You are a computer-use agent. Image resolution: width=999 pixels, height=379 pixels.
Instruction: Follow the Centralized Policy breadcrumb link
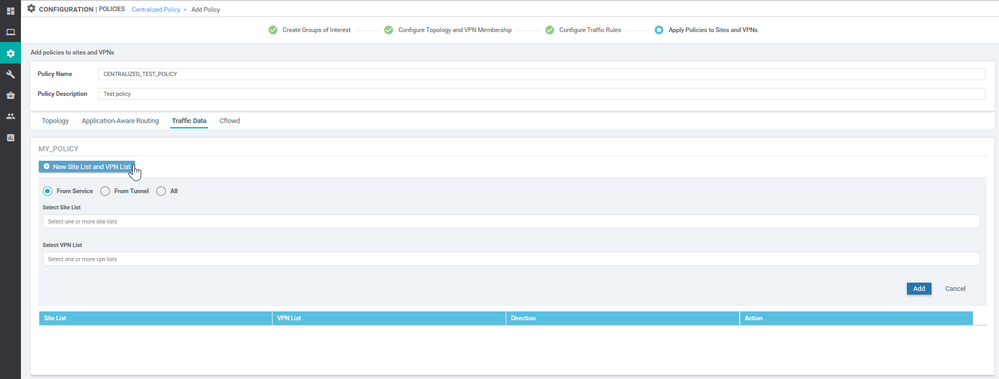(155, 10)
